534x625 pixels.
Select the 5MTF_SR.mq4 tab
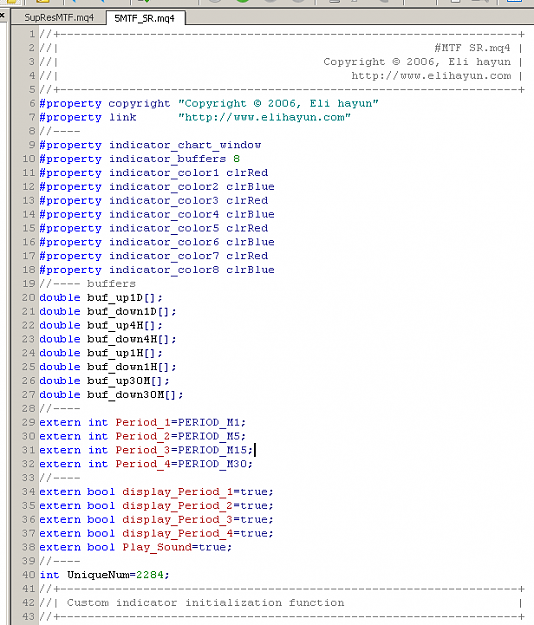point(145,18)
